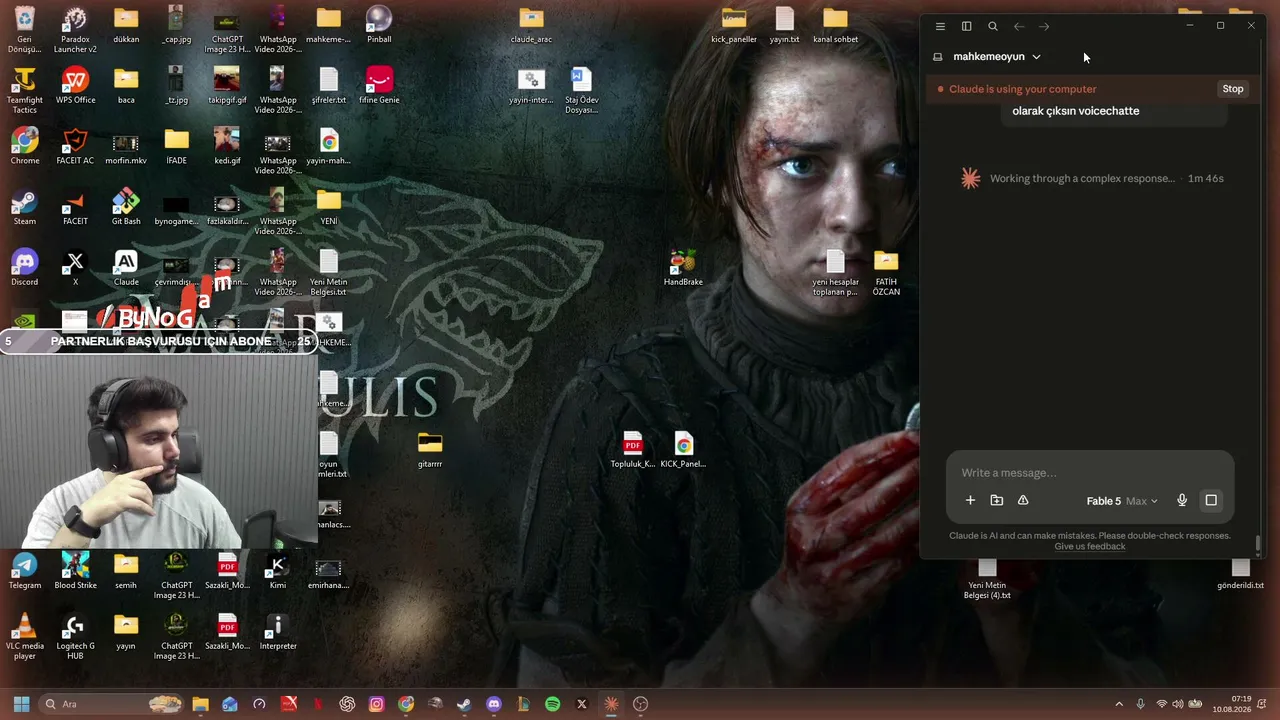The width and height of the screenshot is (1280, 720).
Task: Select the Discord desktop shortcut
Action: [x=25, y=268]
